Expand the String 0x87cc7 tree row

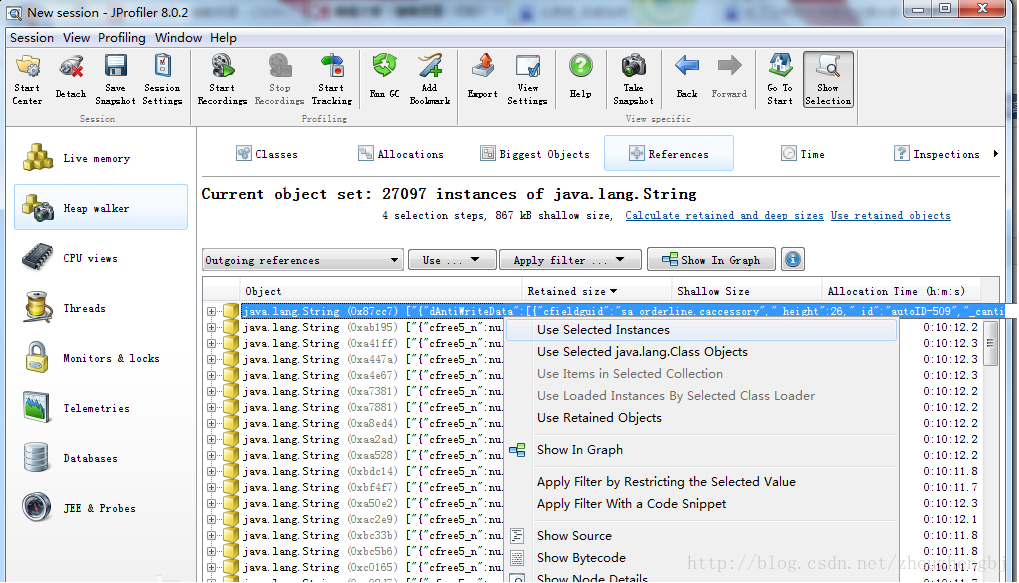(211, 311)
